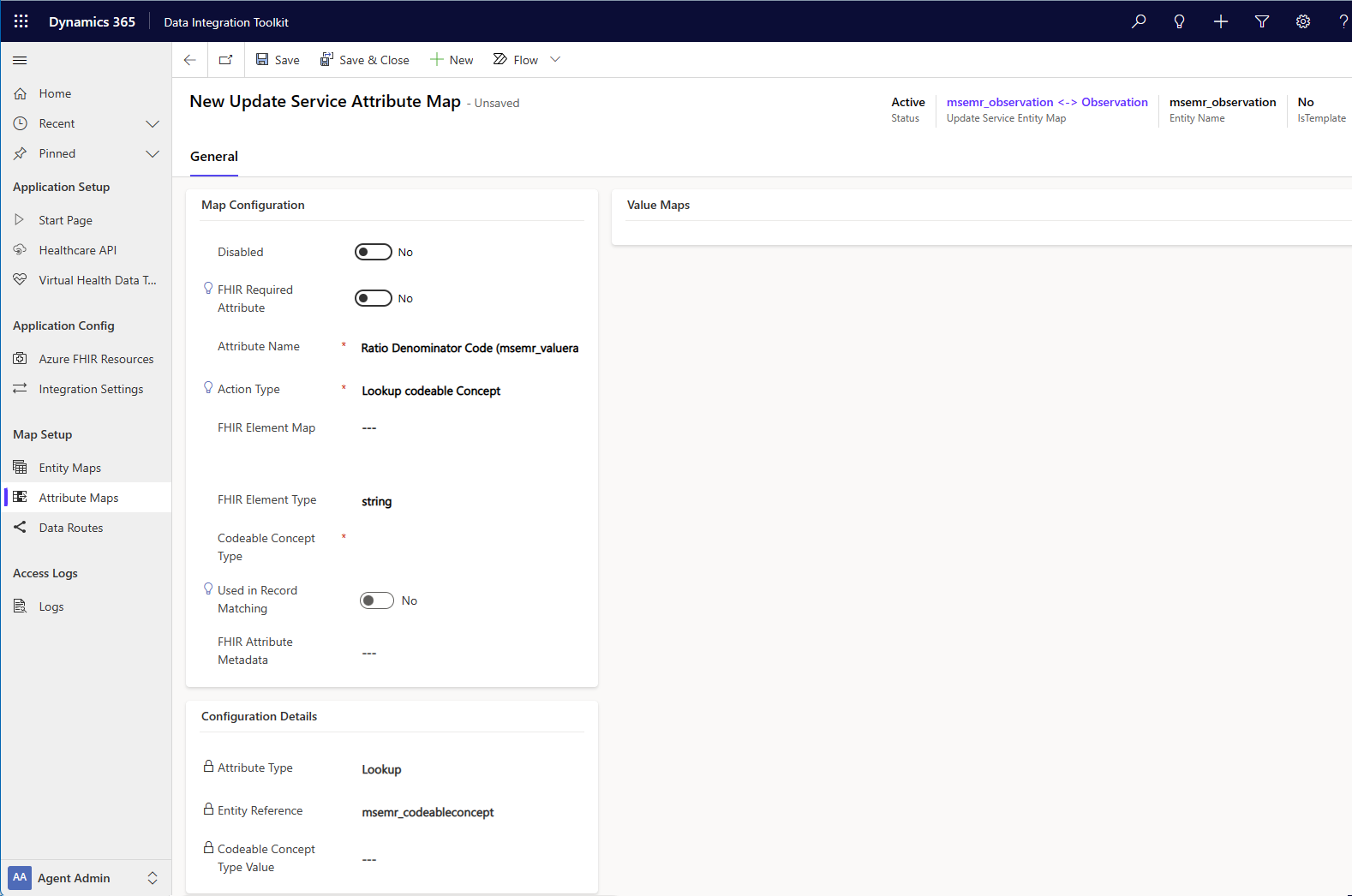Image resolution: width=1352 pixels, height=896 pixels.
Task: Click the back arrow in command bar
Action: [x=190, y=60]
